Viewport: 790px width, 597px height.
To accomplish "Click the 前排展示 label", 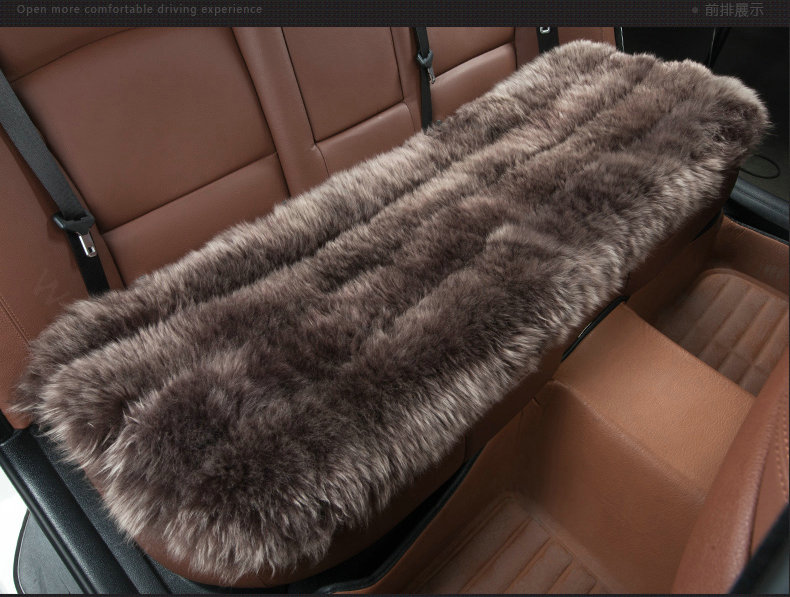I will tap(733, 10).
